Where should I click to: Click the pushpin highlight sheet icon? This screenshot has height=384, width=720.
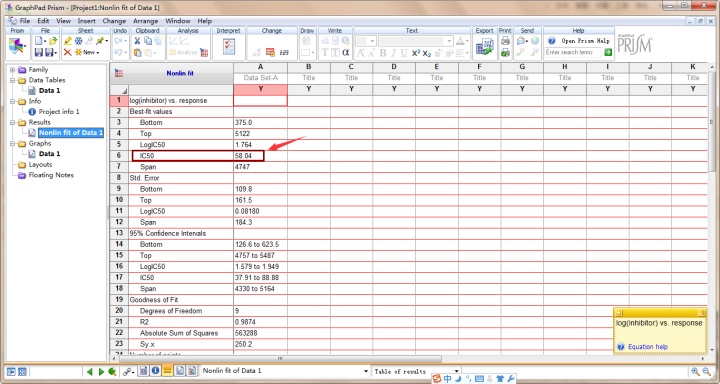99,41
